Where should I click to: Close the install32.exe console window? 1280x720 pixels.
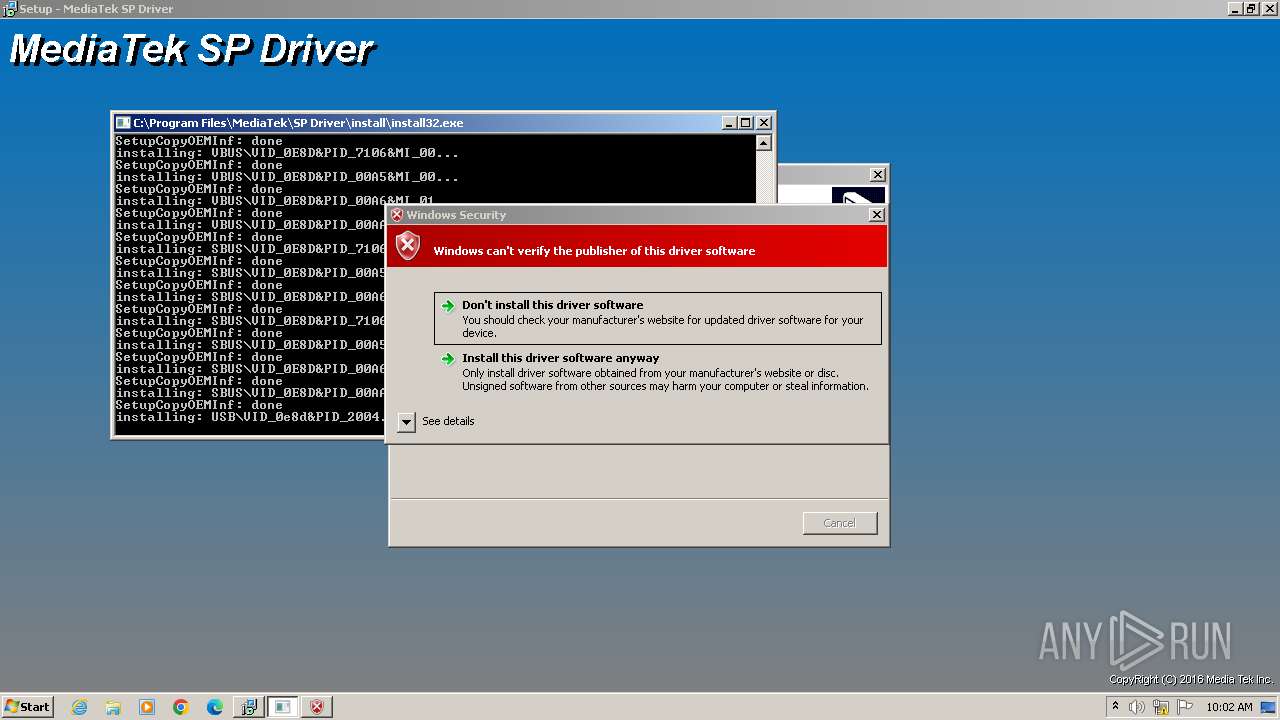pos(764,123)
